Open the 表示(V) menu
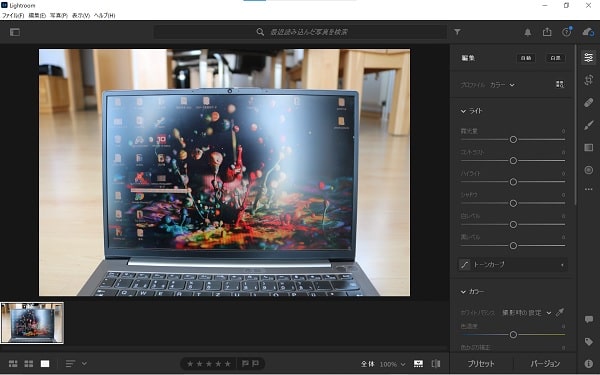The width and height of the screenshot is (600, 375). pos(81,16)
